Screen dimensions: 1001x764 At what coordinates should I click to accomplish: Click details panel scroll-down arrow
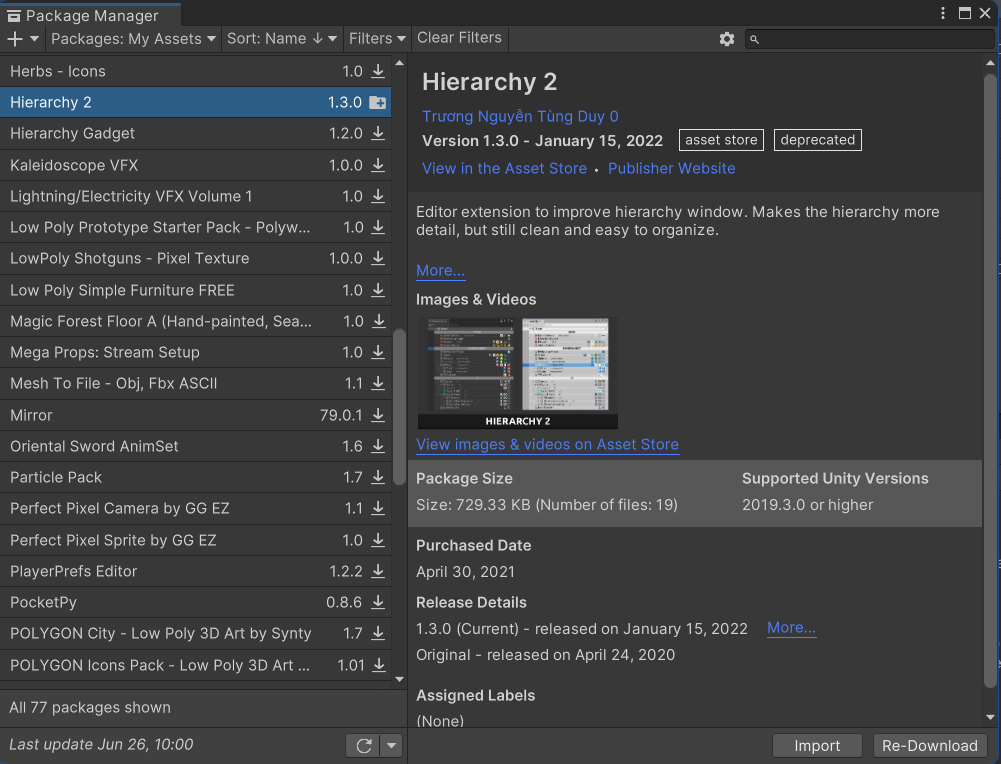click(990, 717)
